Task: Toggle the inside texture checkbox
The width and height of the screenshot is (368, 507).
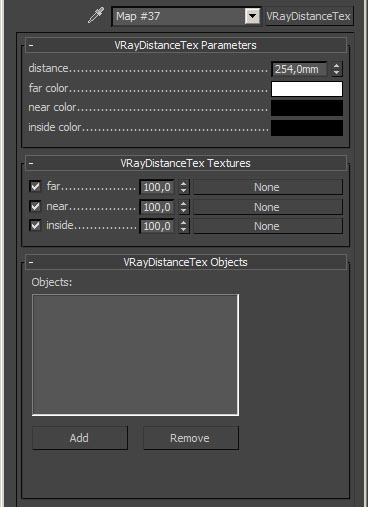Action: coord(35,226)
